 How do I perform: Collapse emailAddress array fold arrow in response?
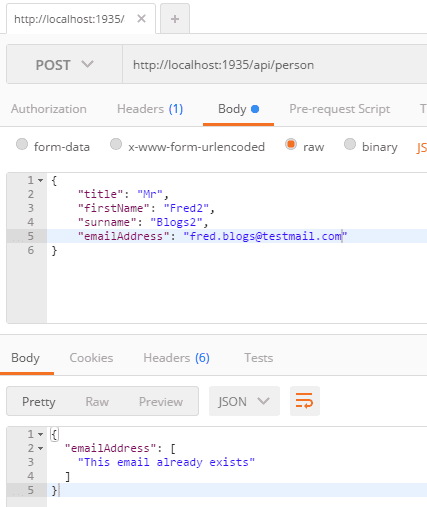[x=40, y=448]
